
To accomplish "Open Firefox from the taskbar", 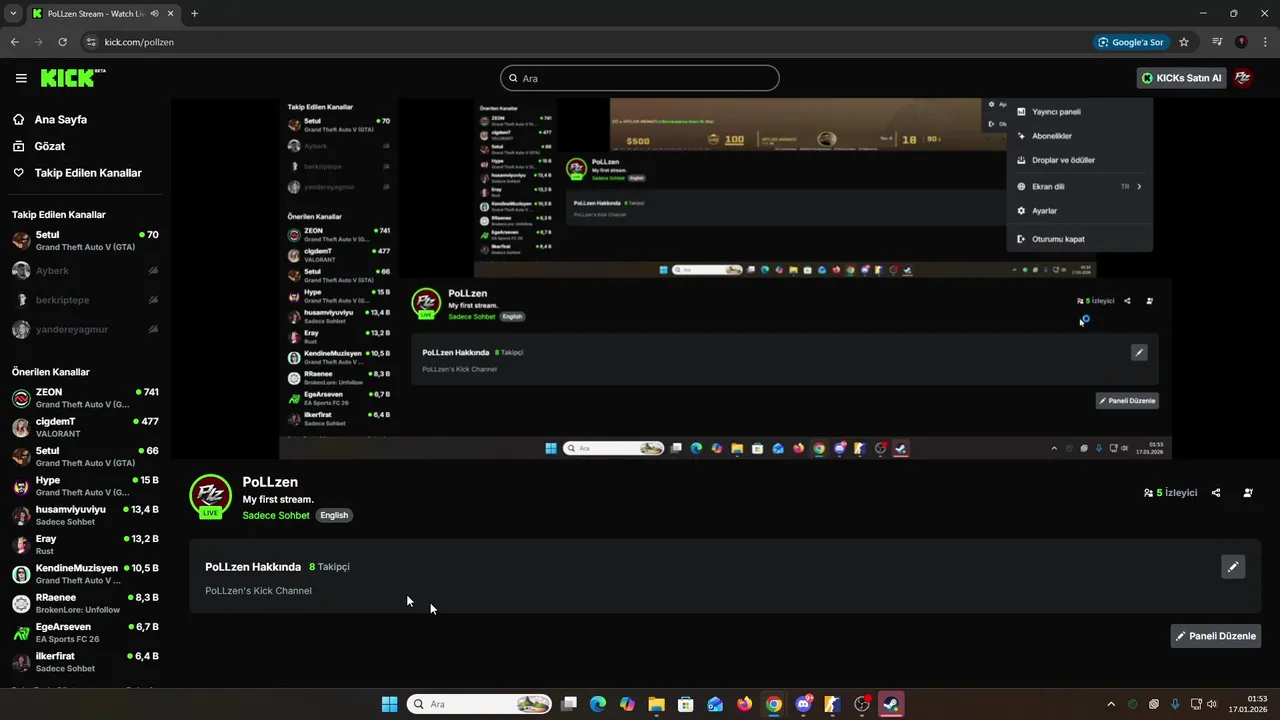I will [x=744, y=704].
